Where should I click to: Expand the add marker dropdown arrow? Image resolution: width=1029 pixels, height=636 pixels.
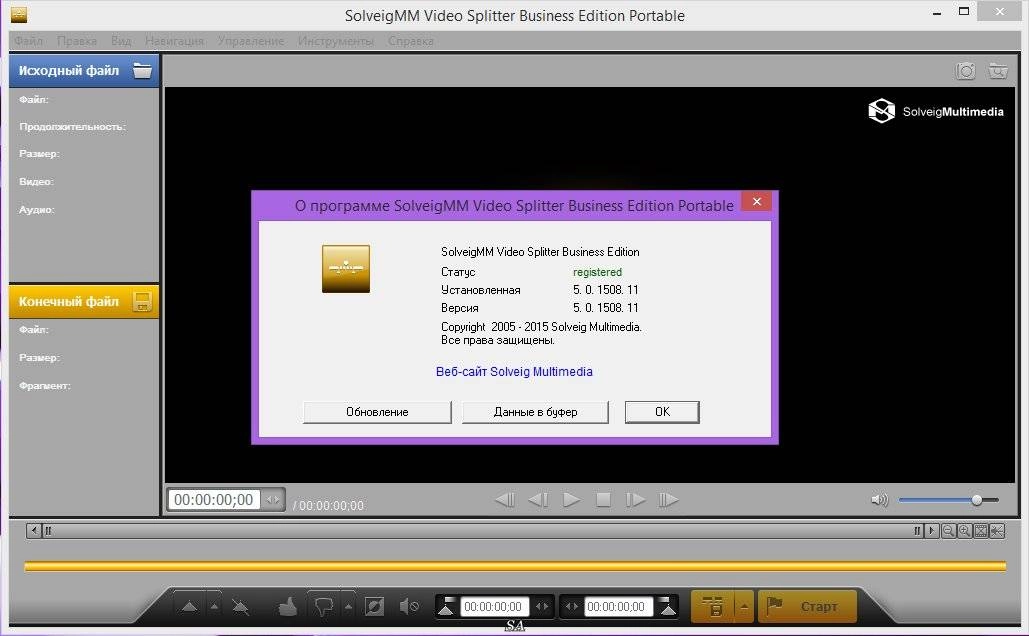point(215,606)
